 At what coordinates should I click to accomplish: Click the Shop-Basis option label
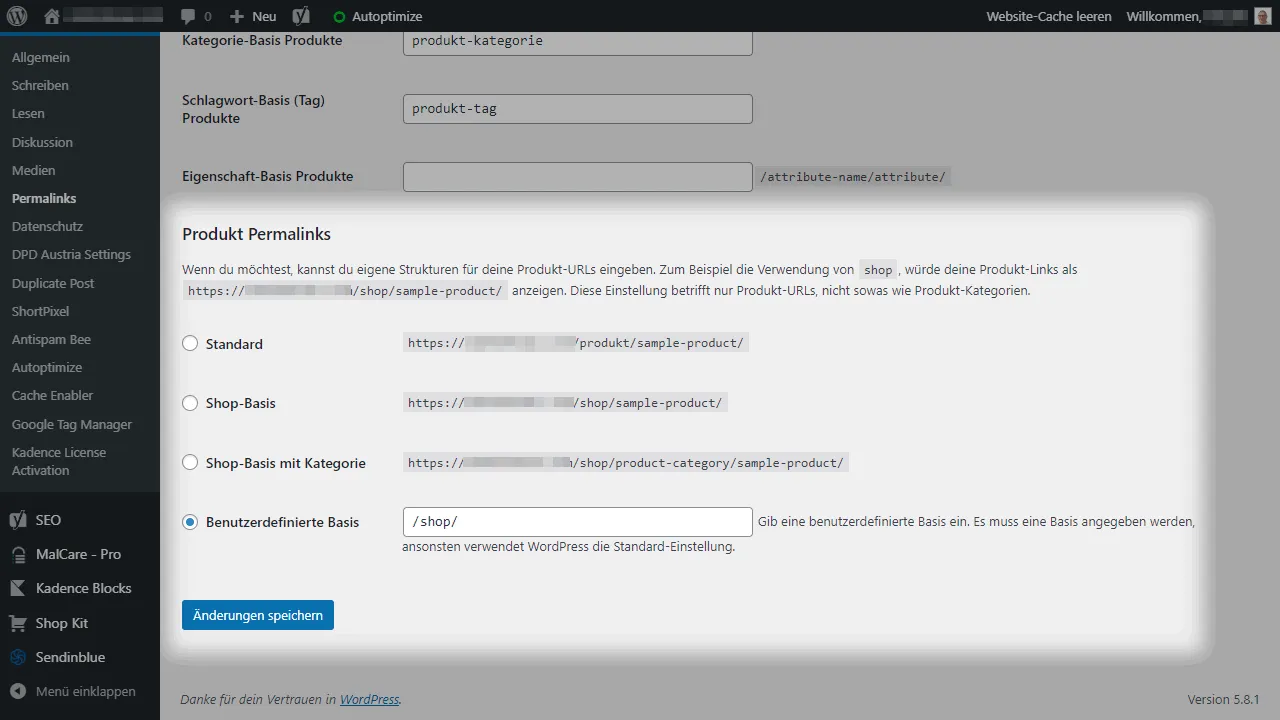coord(241,403)
